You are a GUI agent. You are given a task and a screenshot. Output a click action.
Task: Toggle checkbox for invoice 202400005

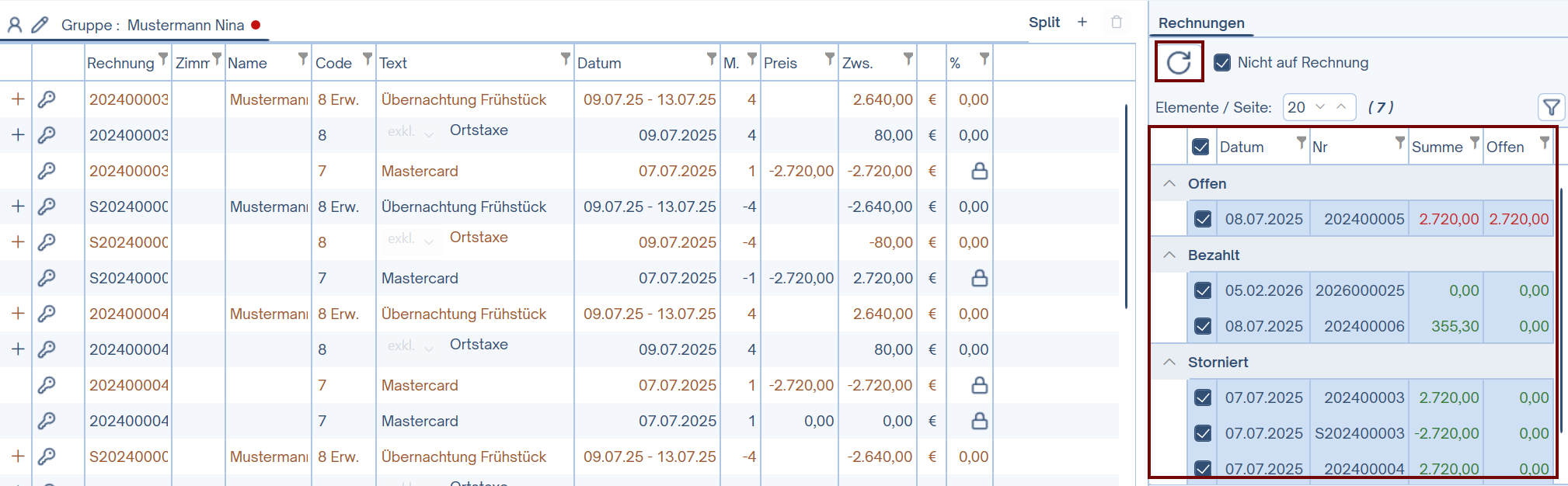1203,219
